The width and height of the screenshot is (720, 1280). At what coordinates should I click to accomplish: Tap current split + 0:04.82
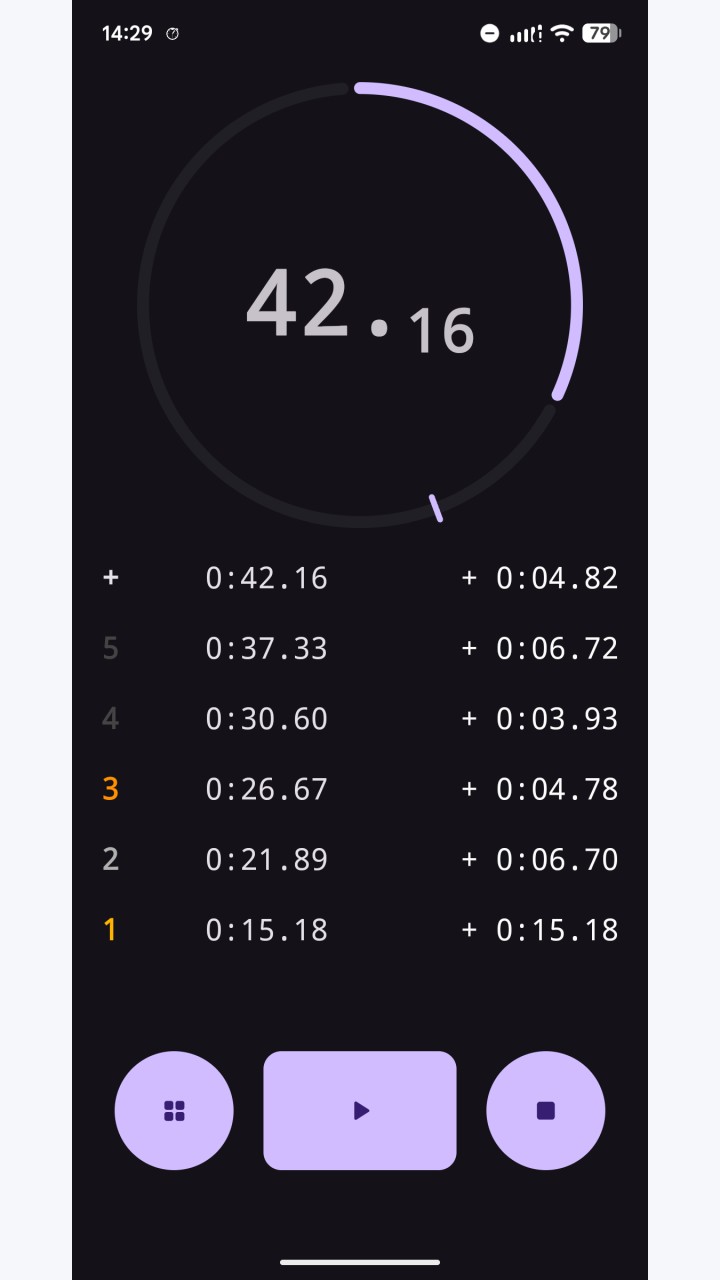[540, 578]
